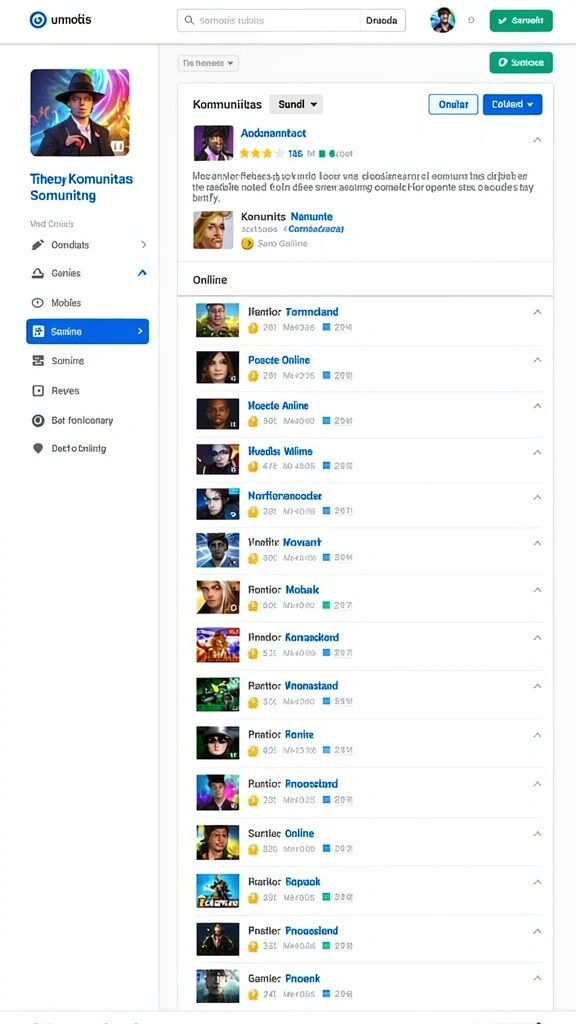Open the Movrant link

coord(302,542)
